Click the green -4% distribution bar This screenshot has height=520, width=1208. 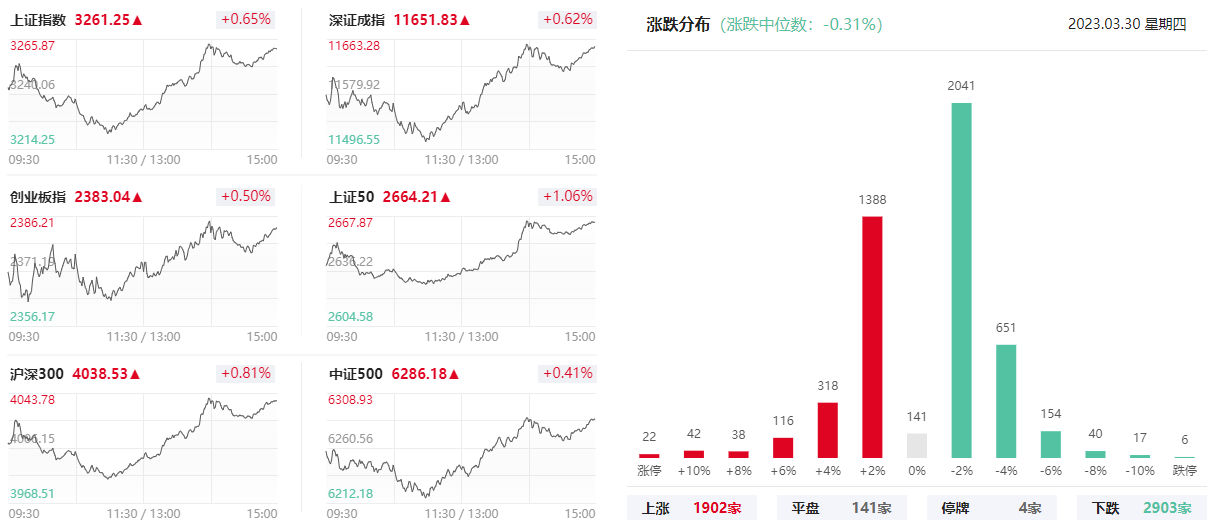click(1006, 402)
